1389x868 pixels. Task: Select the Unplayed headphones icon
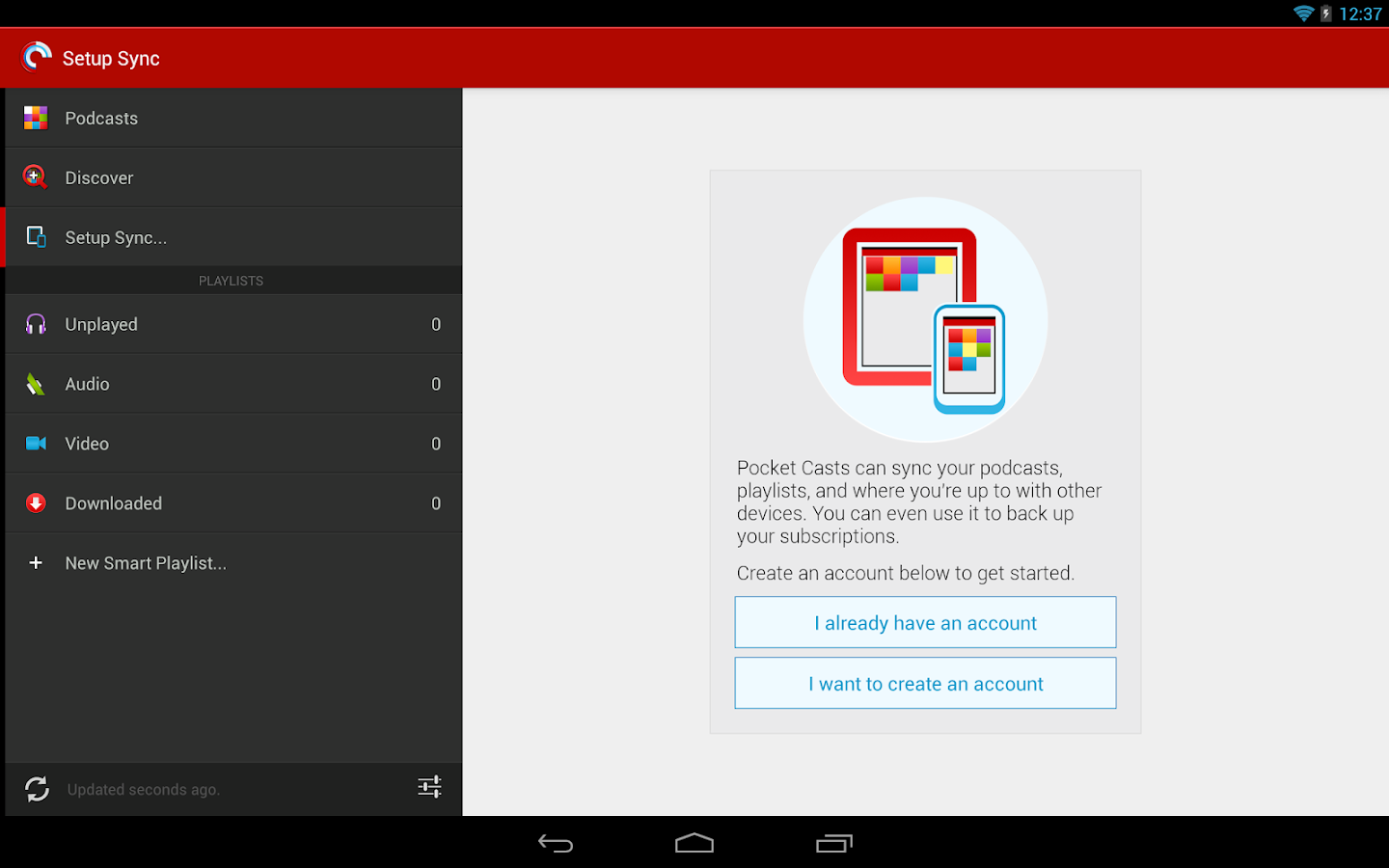coord(36,324)
